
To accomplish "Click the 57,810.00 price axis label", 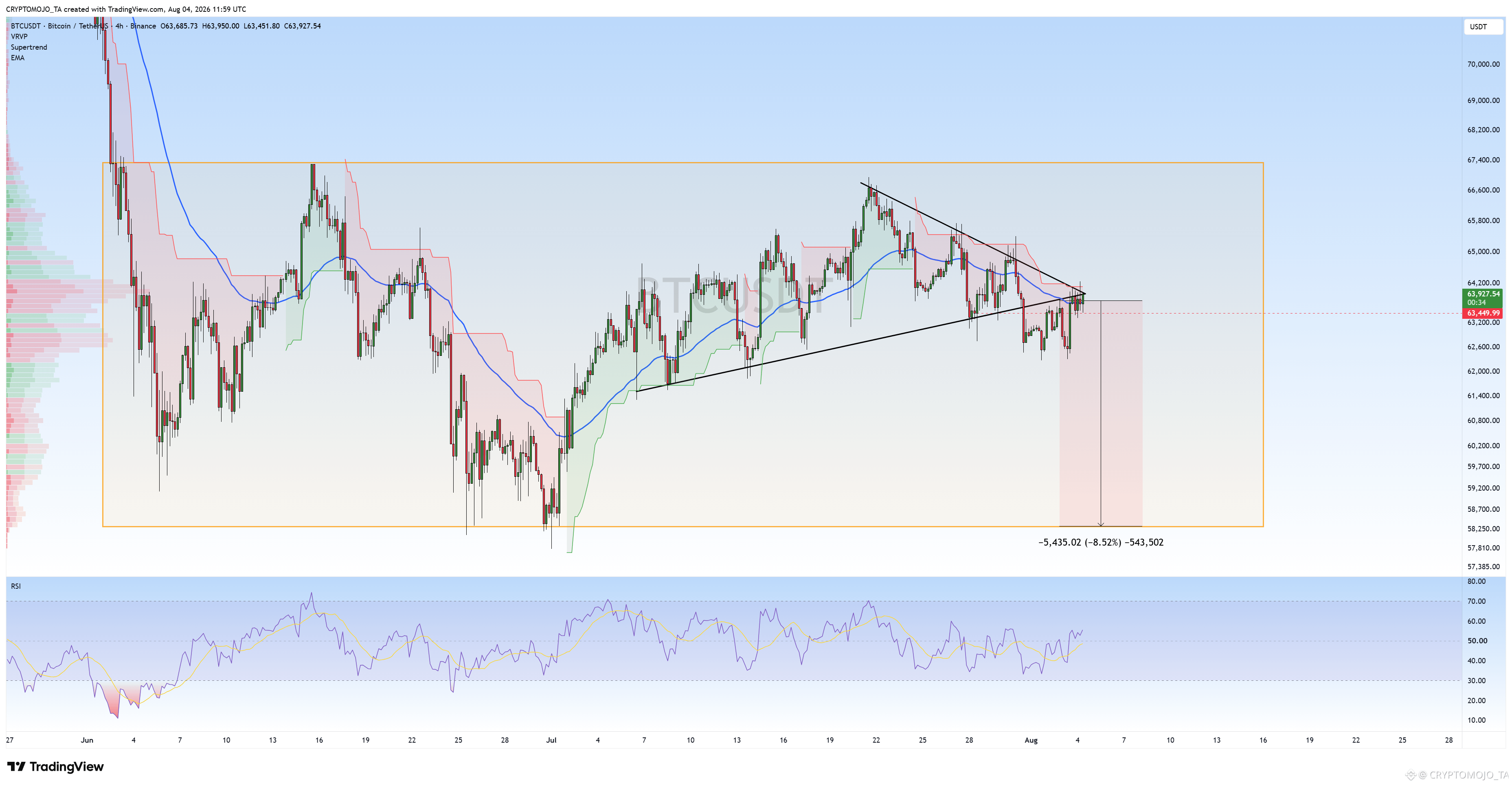I will point(1483,548).
